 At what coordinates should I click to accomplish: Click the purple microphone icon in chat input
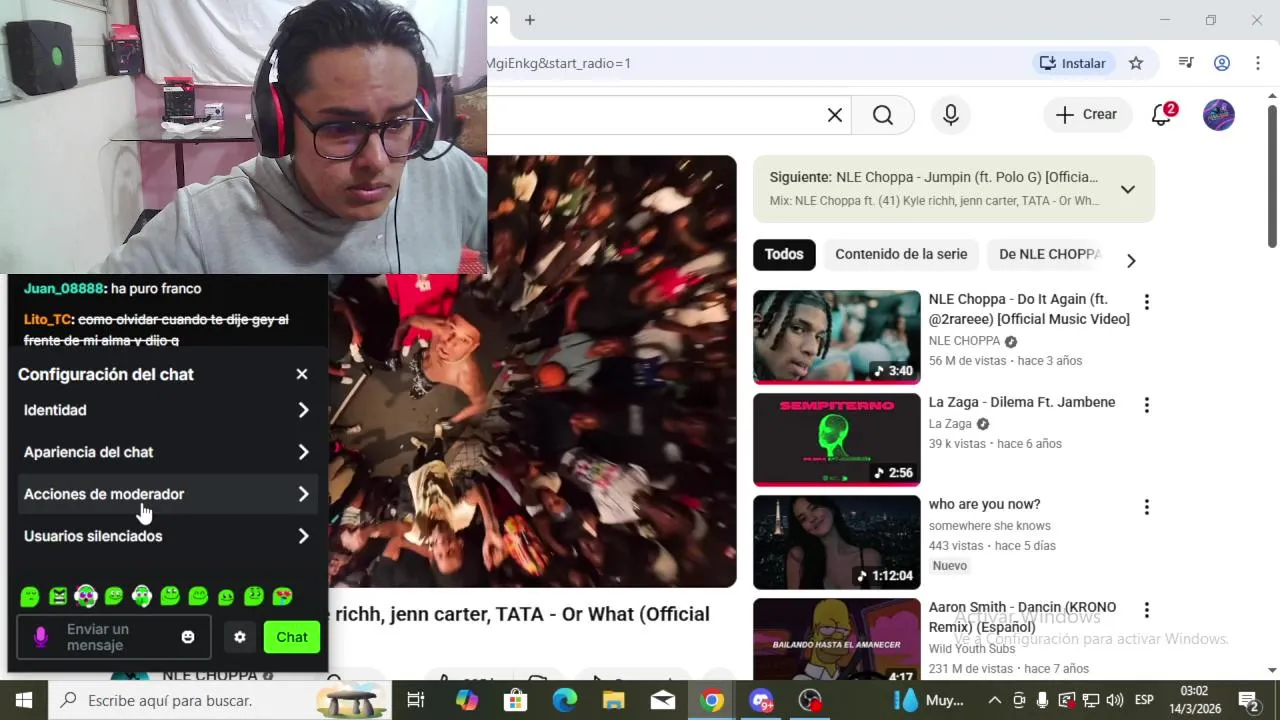pyautogui.click(x=41, y=637)
